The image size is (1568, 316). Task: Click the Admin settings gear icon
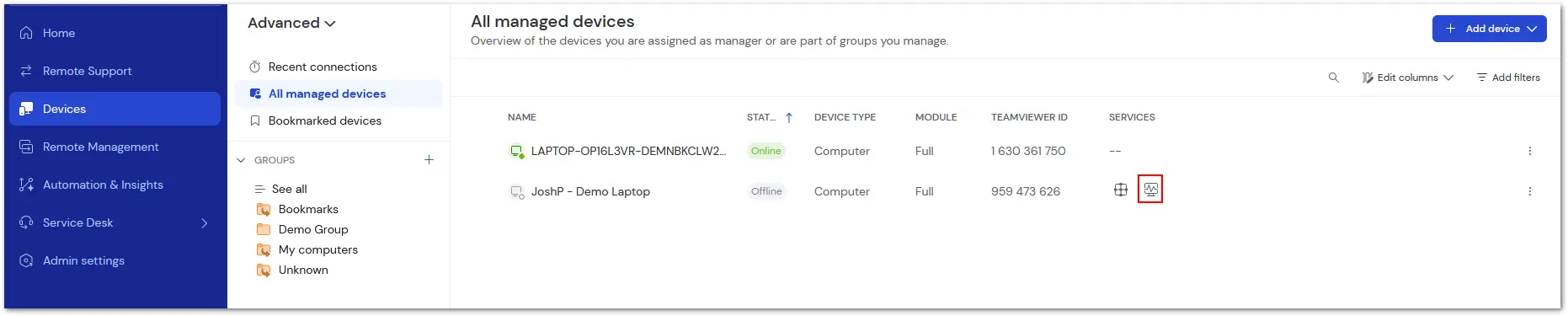26,260
